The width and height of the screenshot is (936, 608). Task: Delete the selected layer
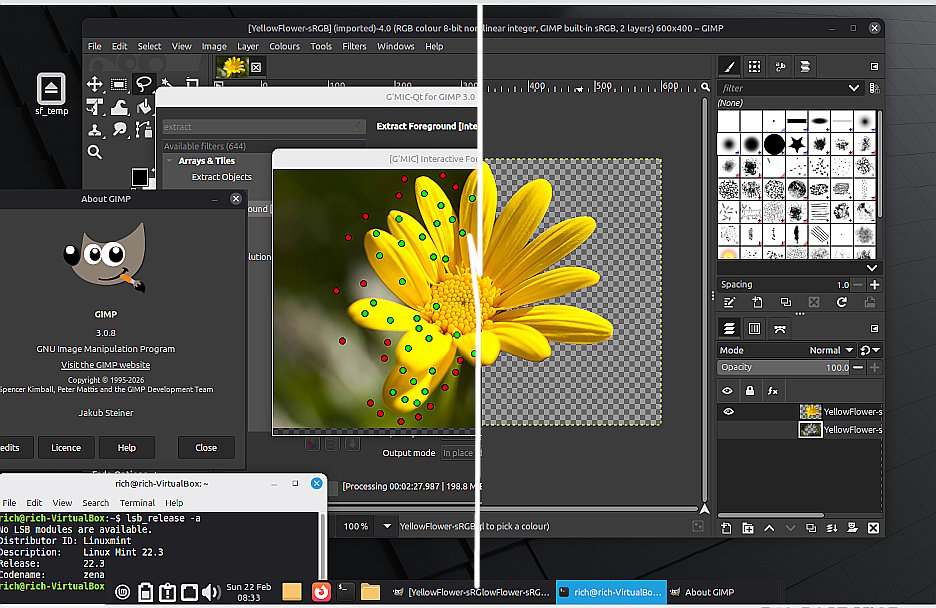873,528
